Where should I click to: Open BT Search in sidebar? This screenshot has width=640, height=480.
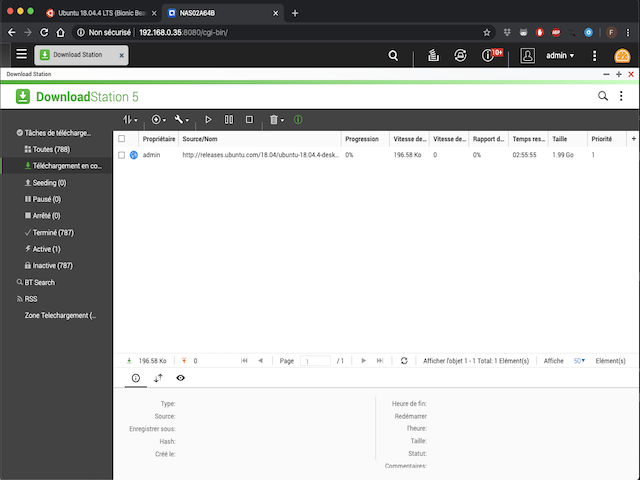36,282
